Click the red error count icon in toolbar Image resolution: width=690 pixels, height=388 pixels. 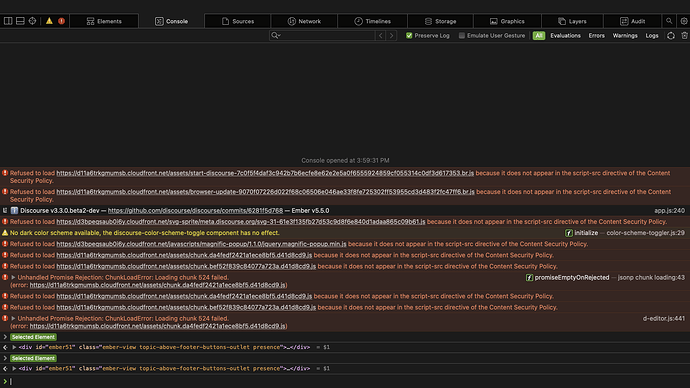pyautogui.click(x=61, y=21)
